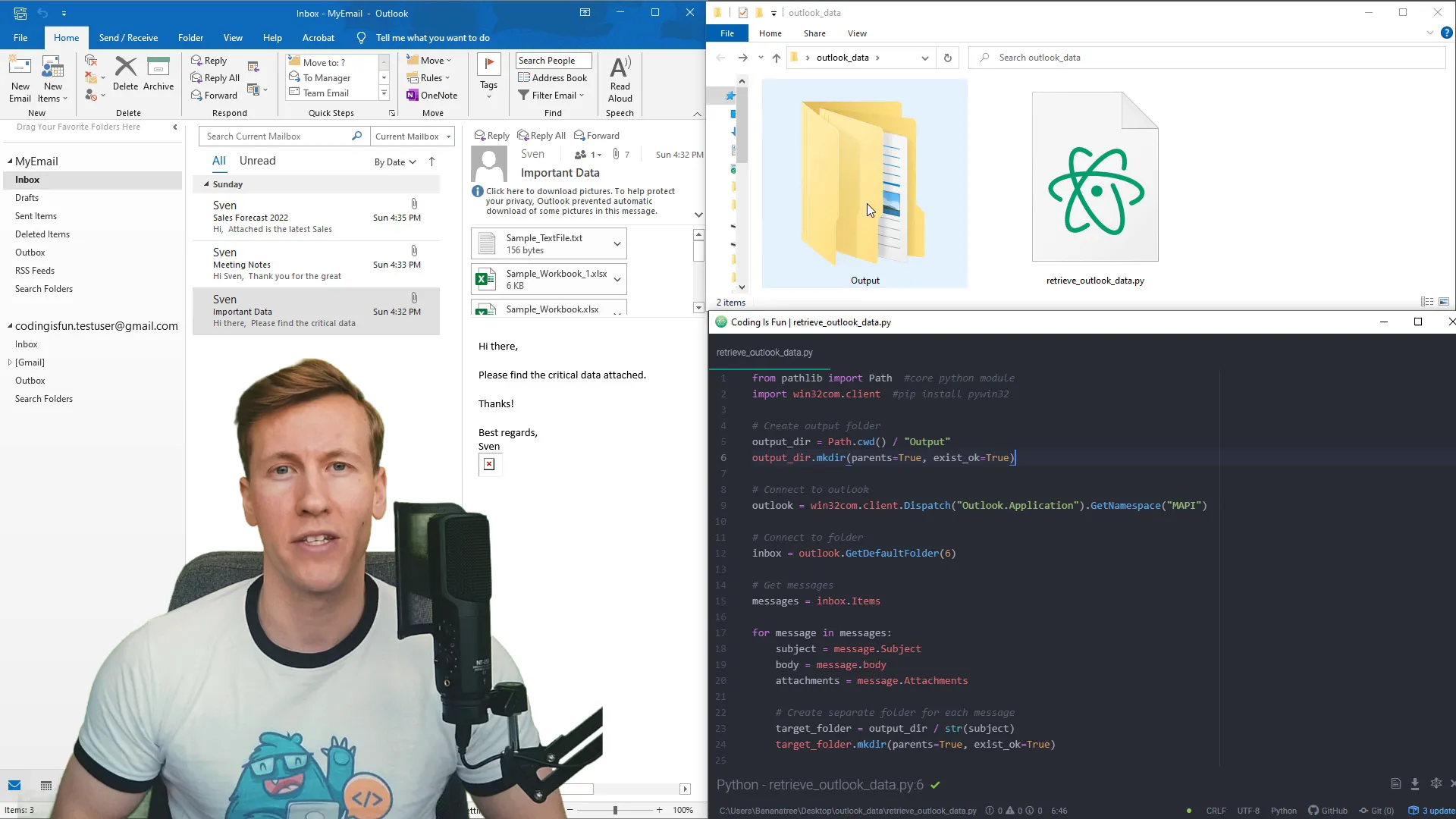Send email notes to OneNote
This screenshot has width=1456, height=819.
432,95
